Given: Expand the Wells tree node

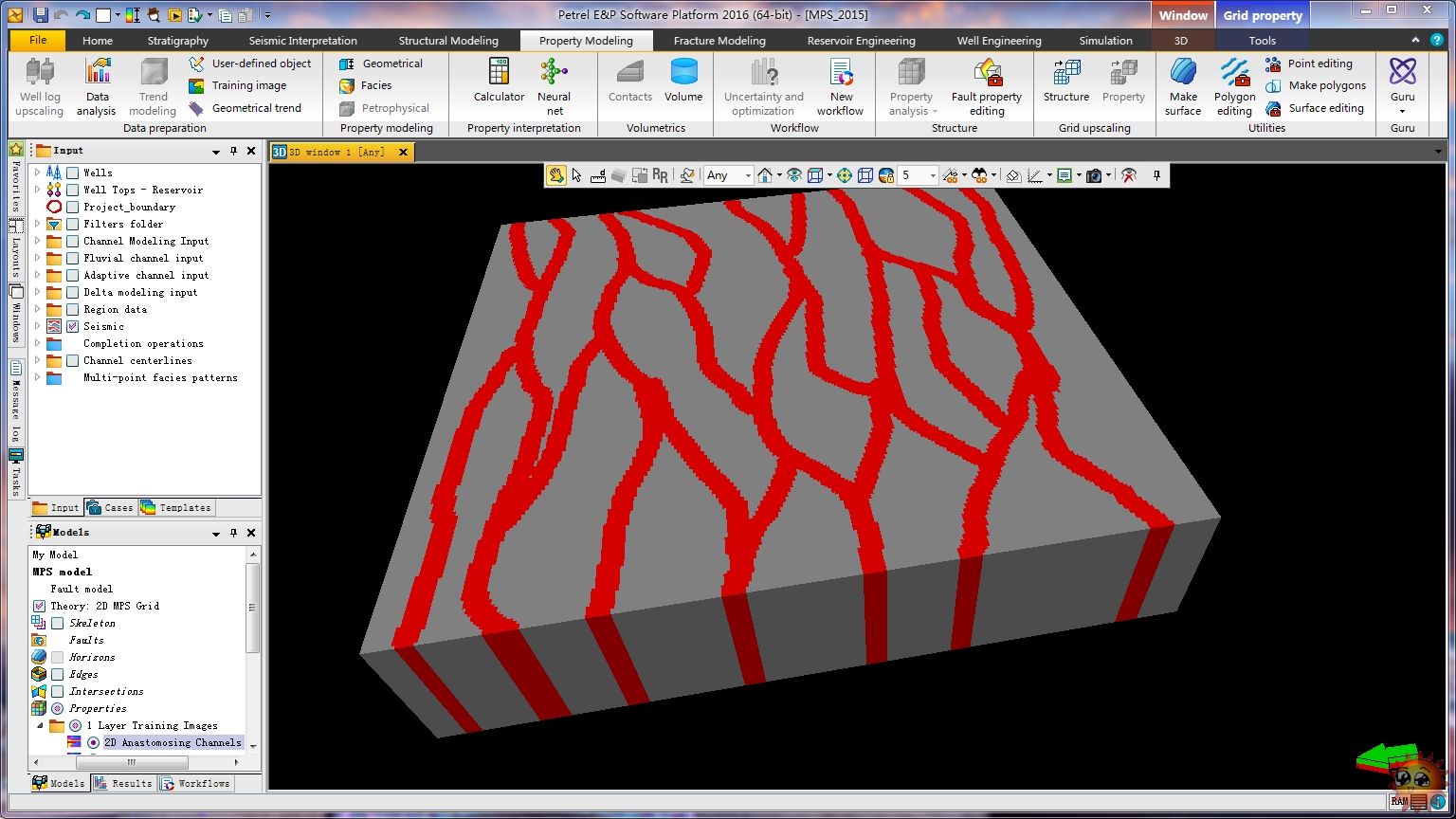Looking at the screenshot, I should tap(38, 173).
